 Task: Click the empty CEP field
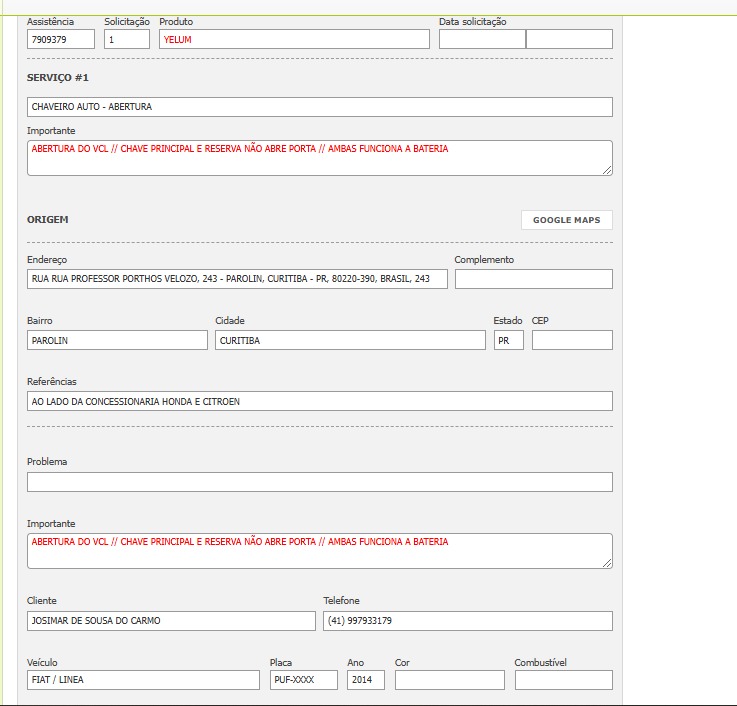click(x=572, y=340)
